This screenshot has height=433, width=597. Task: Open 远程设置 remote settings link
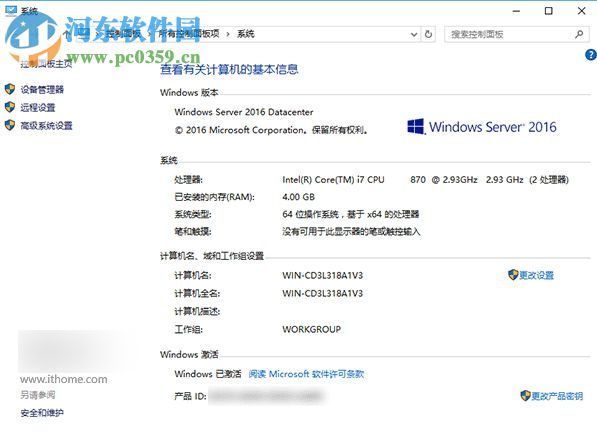pos(38,107)
